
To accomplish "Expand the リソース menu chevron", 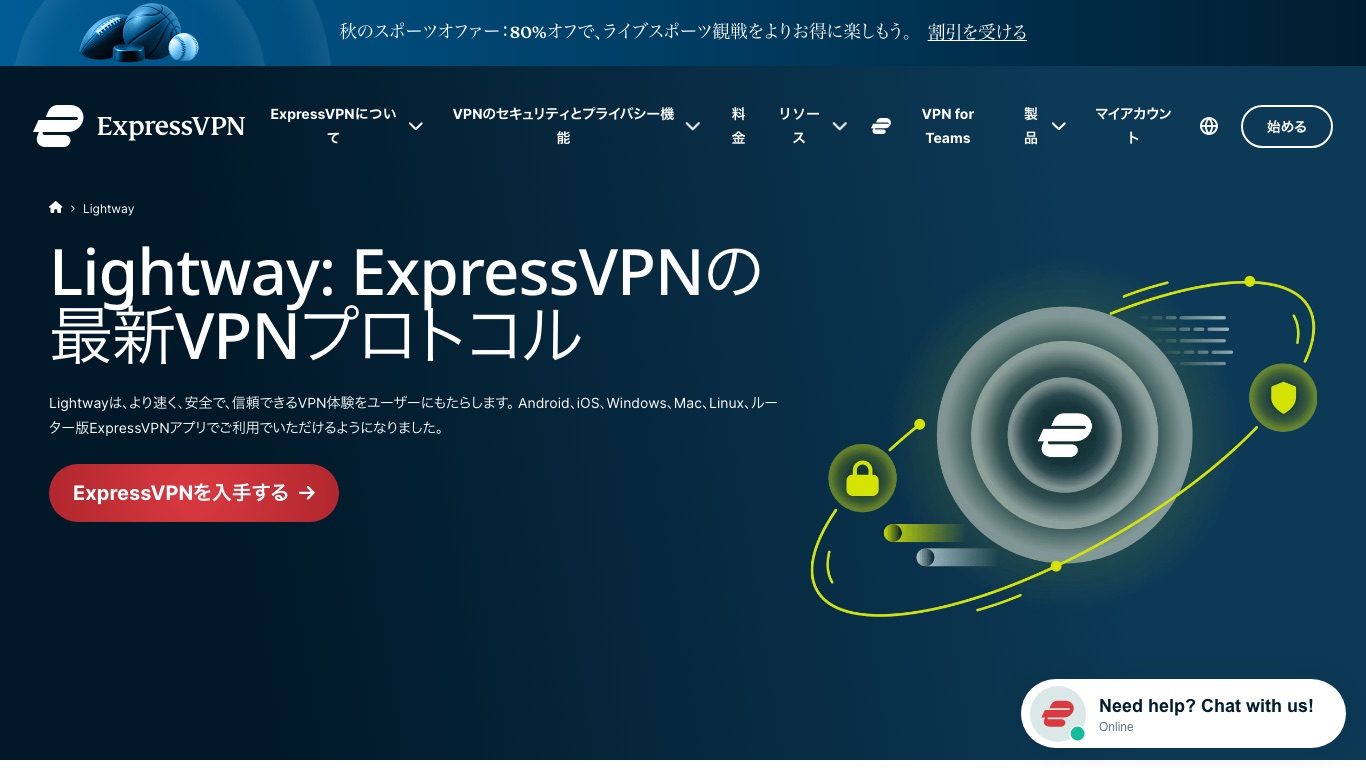I will tap(840, 126).
